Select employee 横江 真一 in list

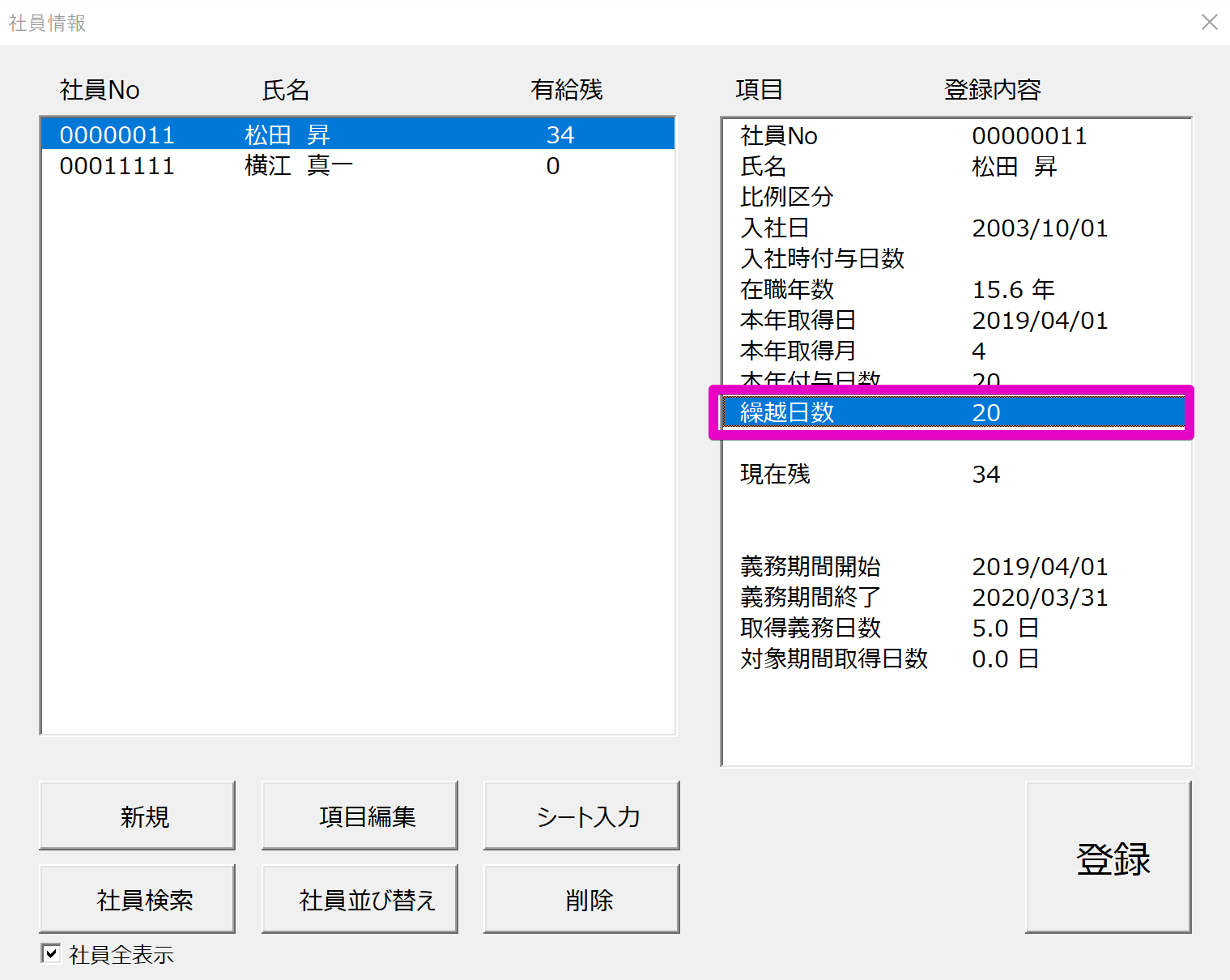[358, 166]
